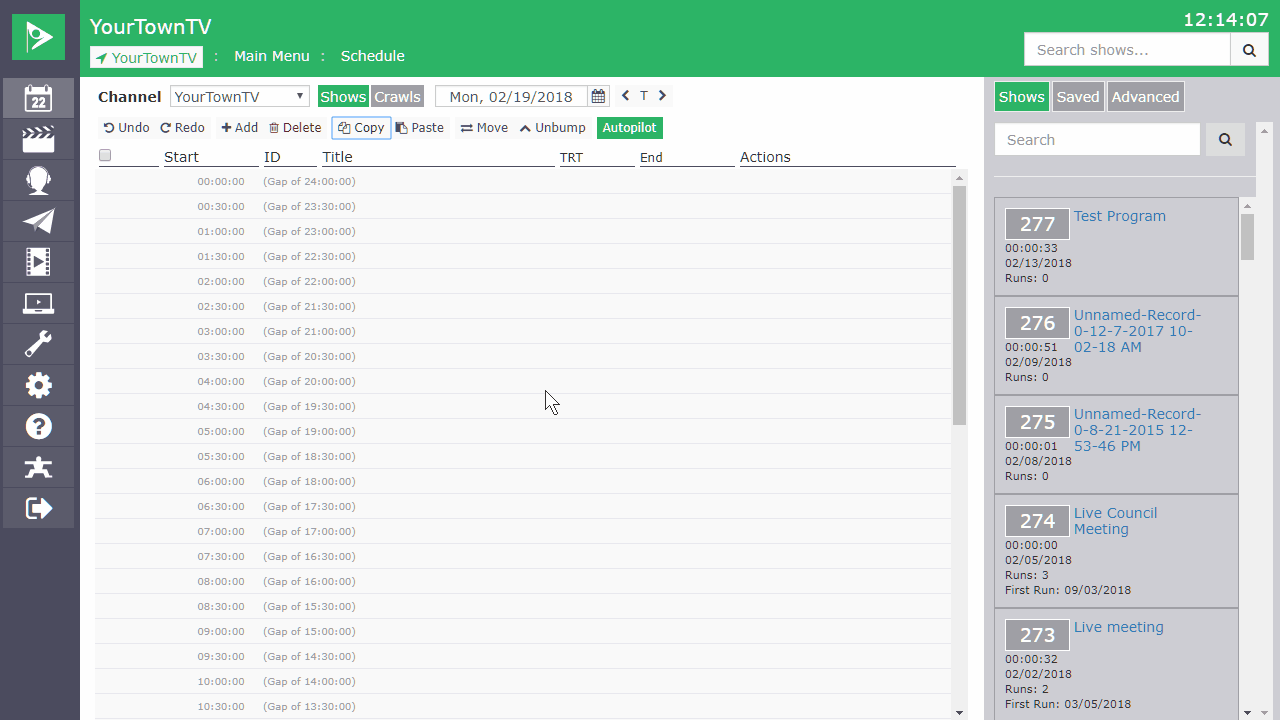Focus the Search shows field at top
This screenshot has width=1280, height=720.
[x=1127, y=49]
